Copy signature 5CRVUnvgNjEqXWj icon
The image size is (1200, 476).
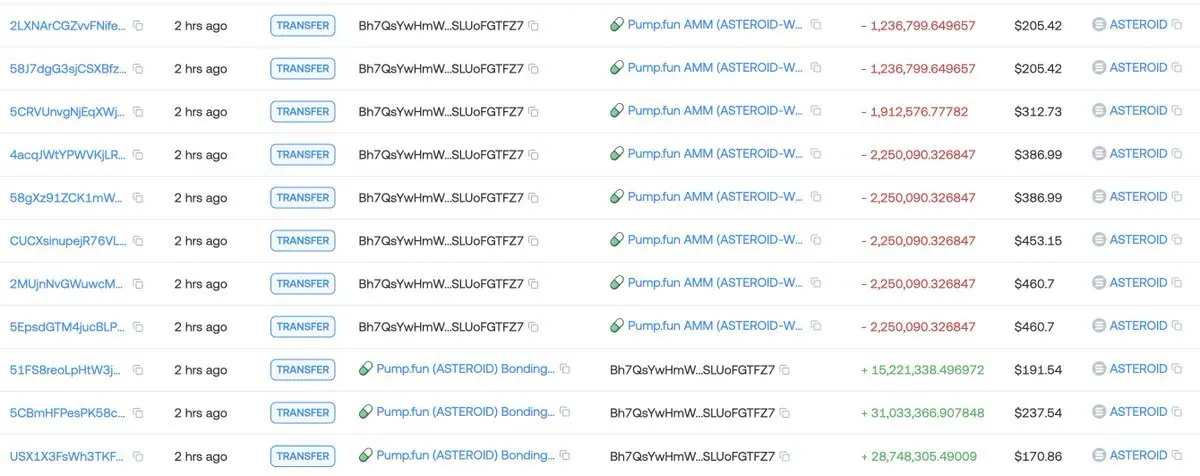pos(138,112)
